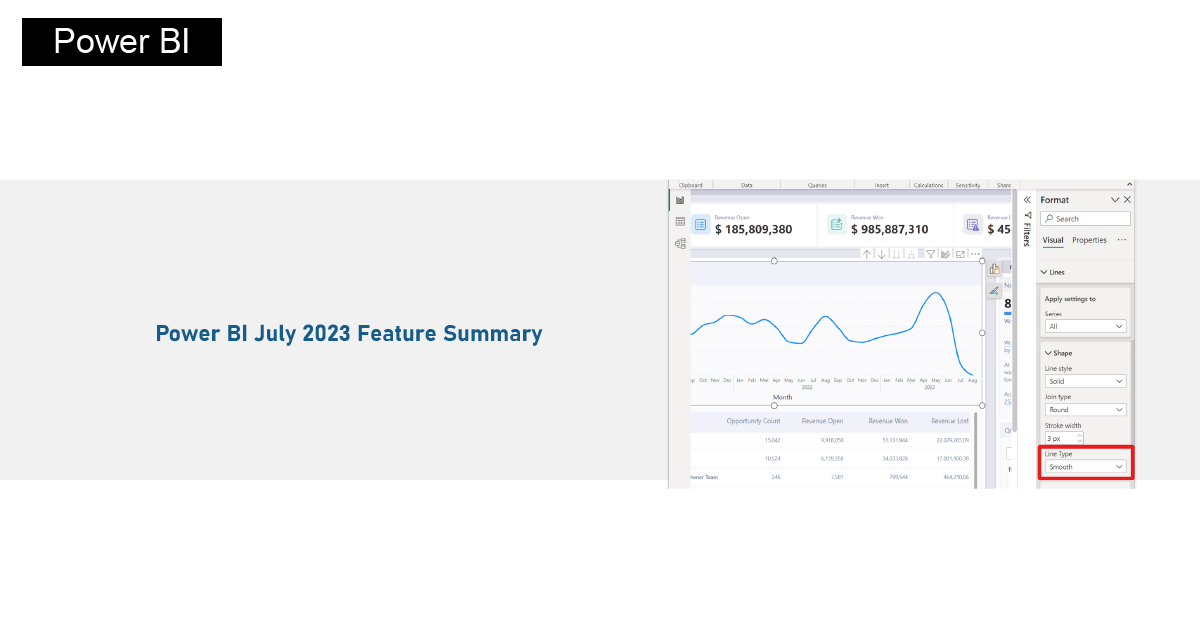Click the drill down arrow icon
The width and height of the screenshot is (1200, 630).
click(881, 254)
